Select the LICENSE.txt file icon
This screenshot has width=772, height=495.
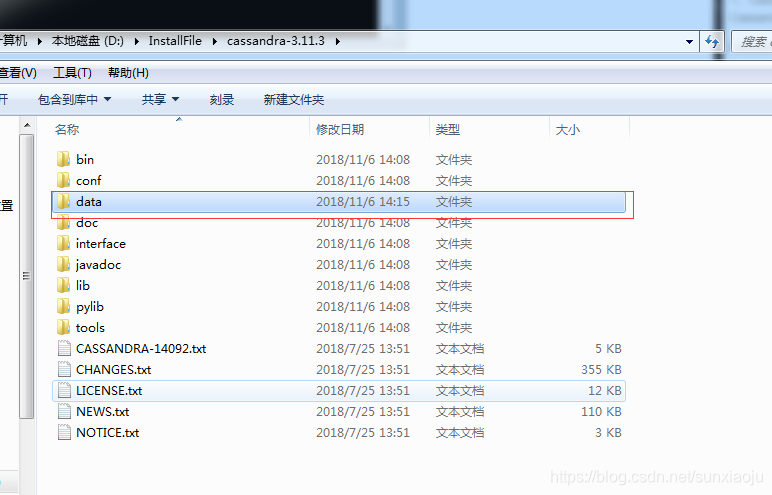pos(64,391)
